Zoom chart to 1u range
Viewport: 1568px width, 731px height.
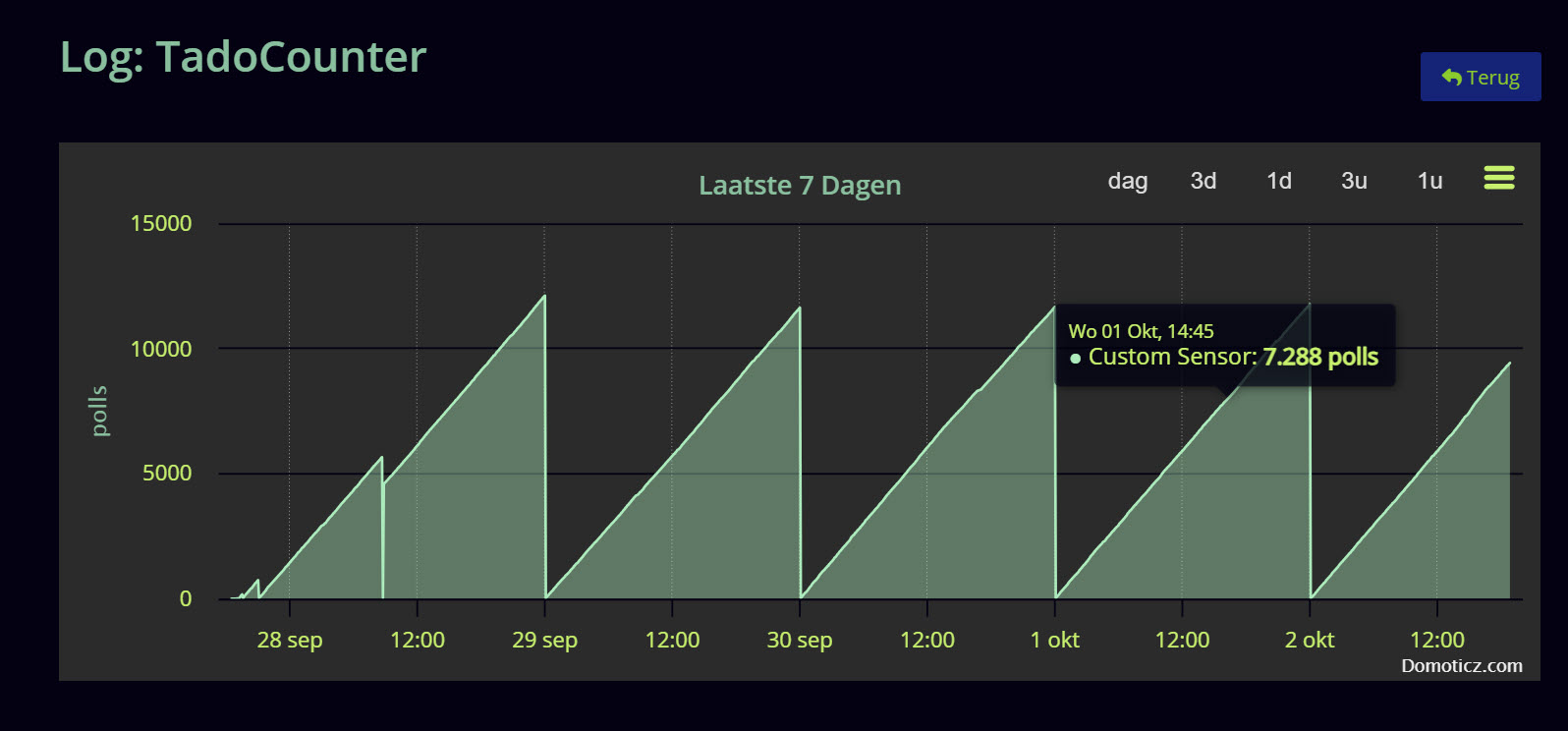click(x=1429, y=181)
